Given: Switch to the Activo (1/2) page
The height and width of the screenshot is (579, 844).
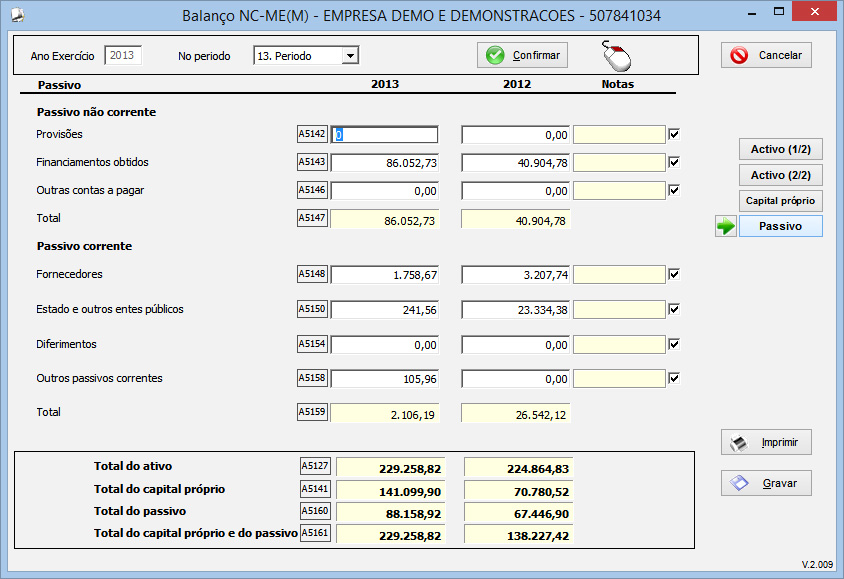Looking at the screenshot, I should [x=780, y=149].
